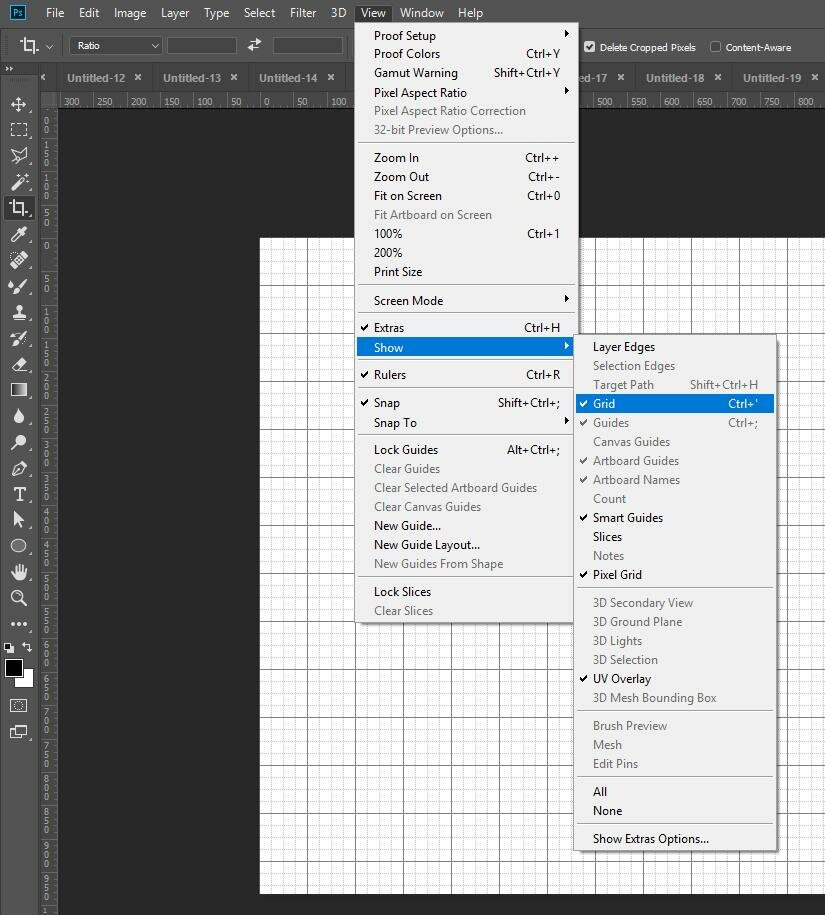Choose the Hand tool

tap(18, 572)
